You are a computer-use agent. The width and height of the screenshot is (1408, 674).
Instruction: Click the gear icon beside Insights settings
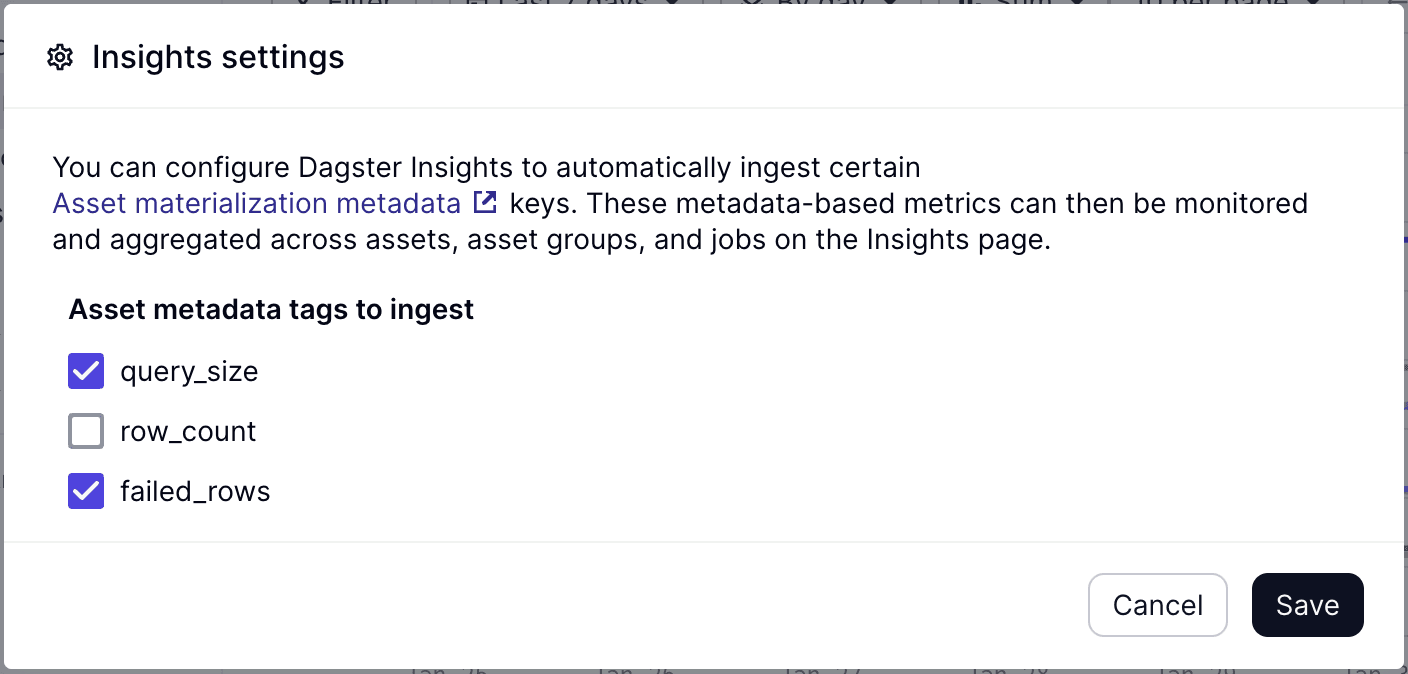coord(60,57)
